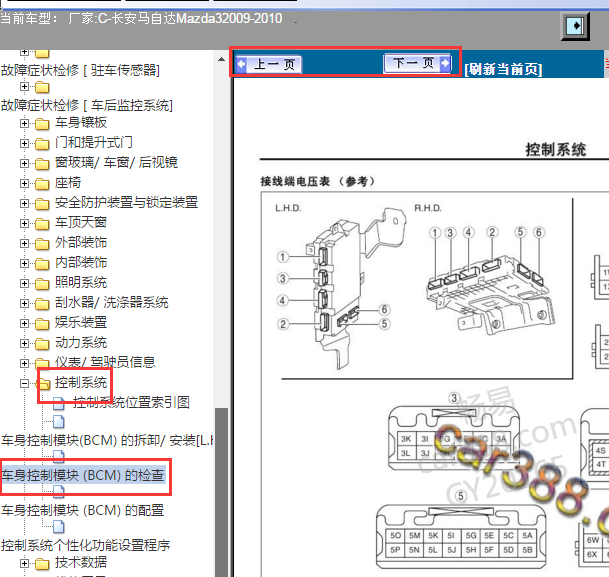This screenshot has height=577, width=609.
Task: Select the 技术数据 folder icon
Action: click(x=42, y=564)
